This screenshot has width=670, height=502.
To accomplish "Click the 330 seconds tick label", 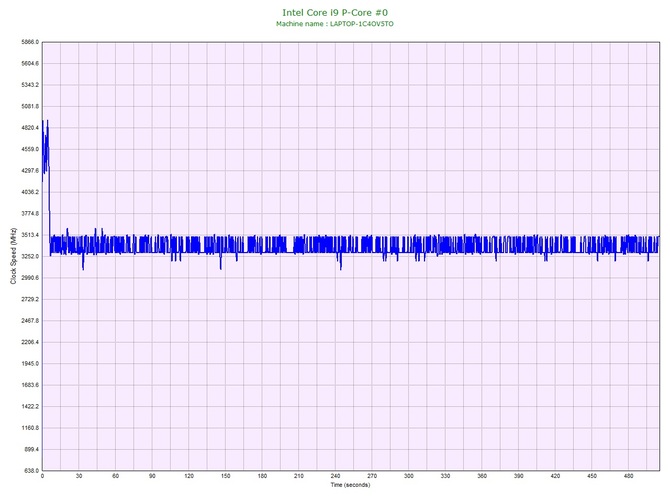I will (x=445, y=476).
